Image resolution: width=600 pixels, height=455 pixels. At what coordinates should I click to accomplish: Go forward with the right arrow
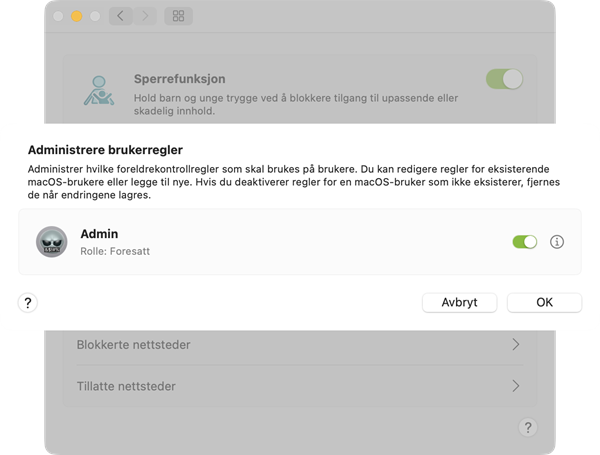point(145,16)
